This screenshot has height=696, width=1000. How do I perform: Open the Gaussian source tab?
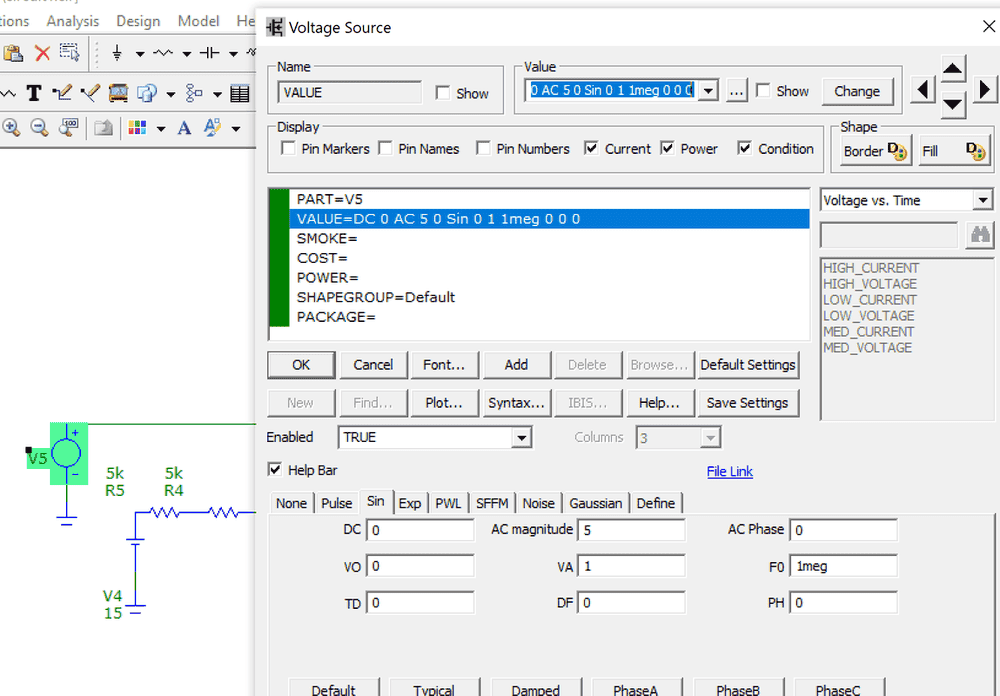tap(597, 503)
